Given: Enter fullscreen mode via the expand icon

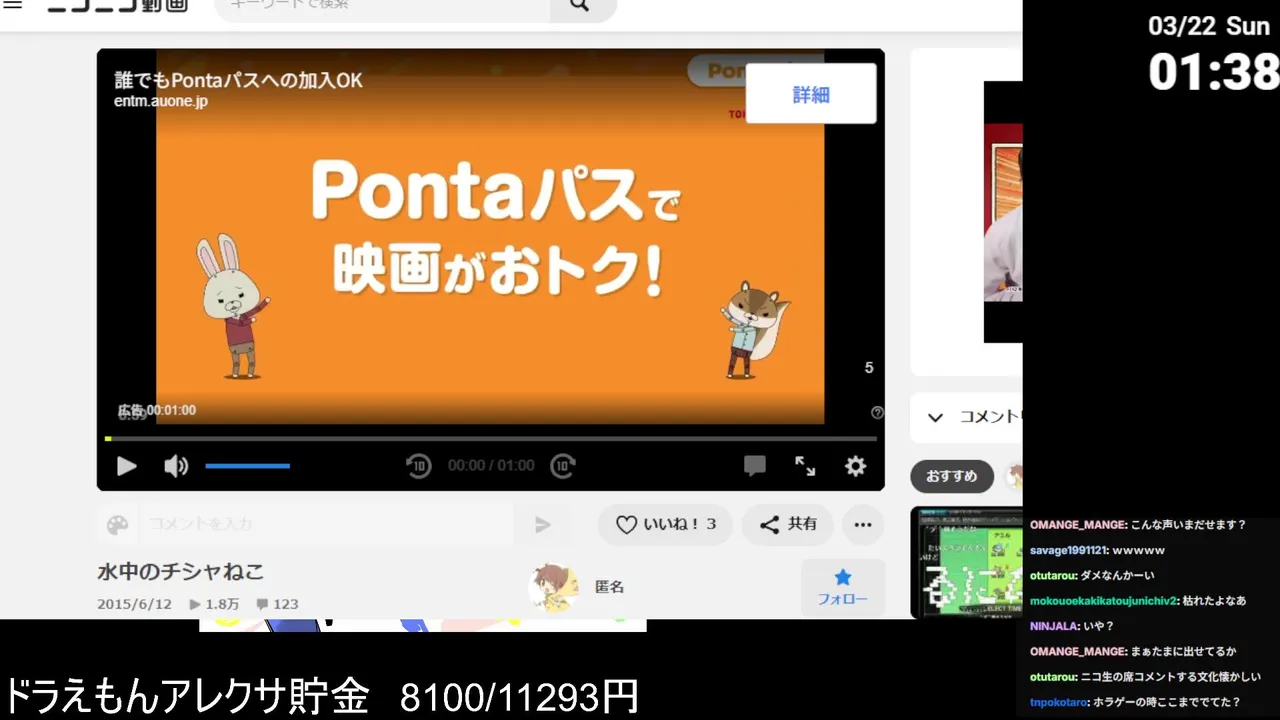Looking at the screenshot, I should pyautogui.click(x=805, y=466).
